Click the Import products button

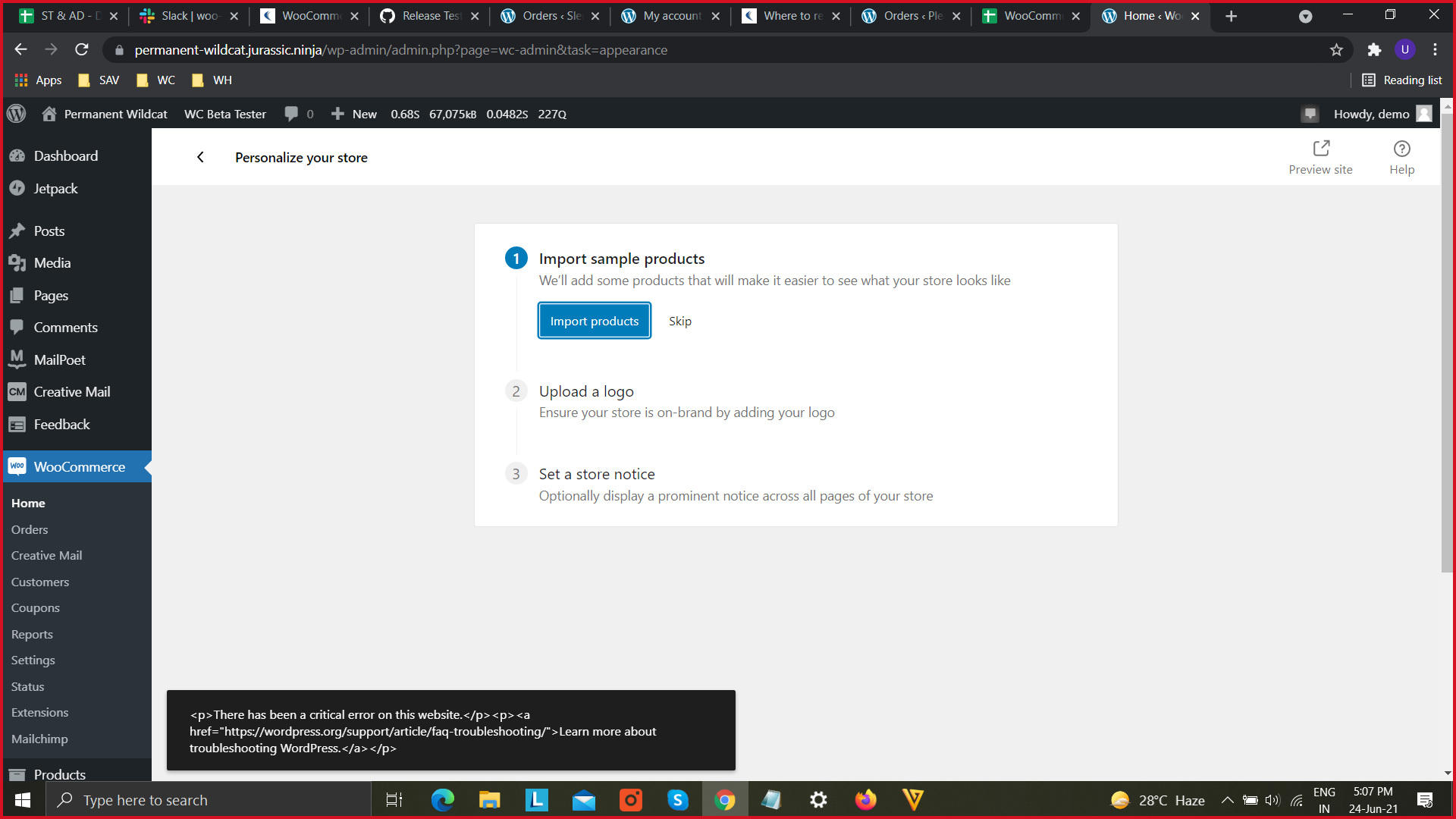click(594, 320)
